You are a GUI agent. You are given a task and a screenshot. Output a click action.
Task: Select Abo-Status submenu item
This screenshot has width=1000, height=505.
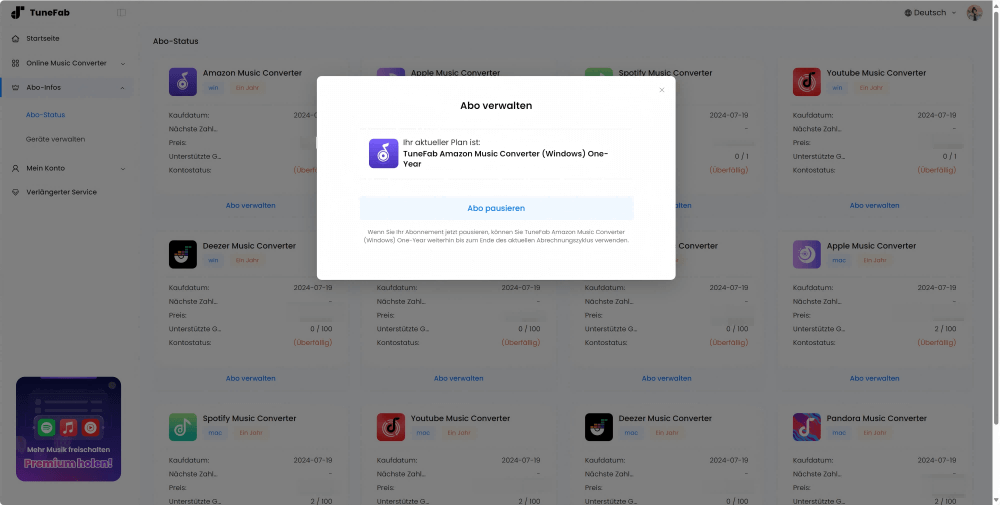(x=45, y=115)
